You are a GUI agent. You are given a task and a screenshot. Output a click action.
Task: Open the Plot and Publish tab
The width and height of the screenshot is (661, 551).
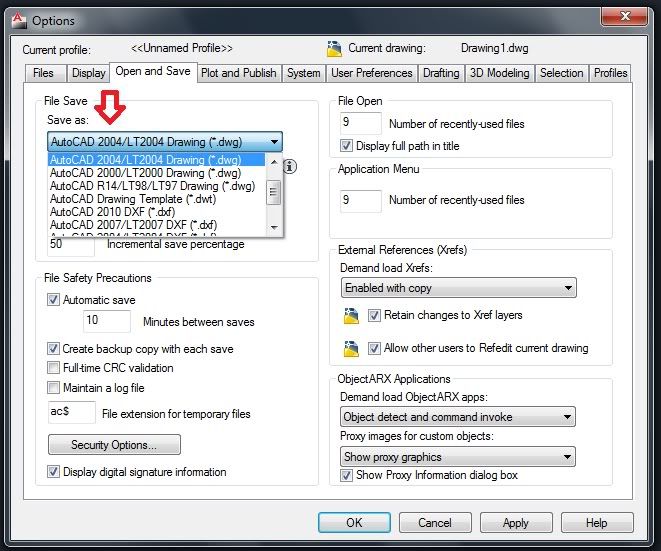point(239,73)
